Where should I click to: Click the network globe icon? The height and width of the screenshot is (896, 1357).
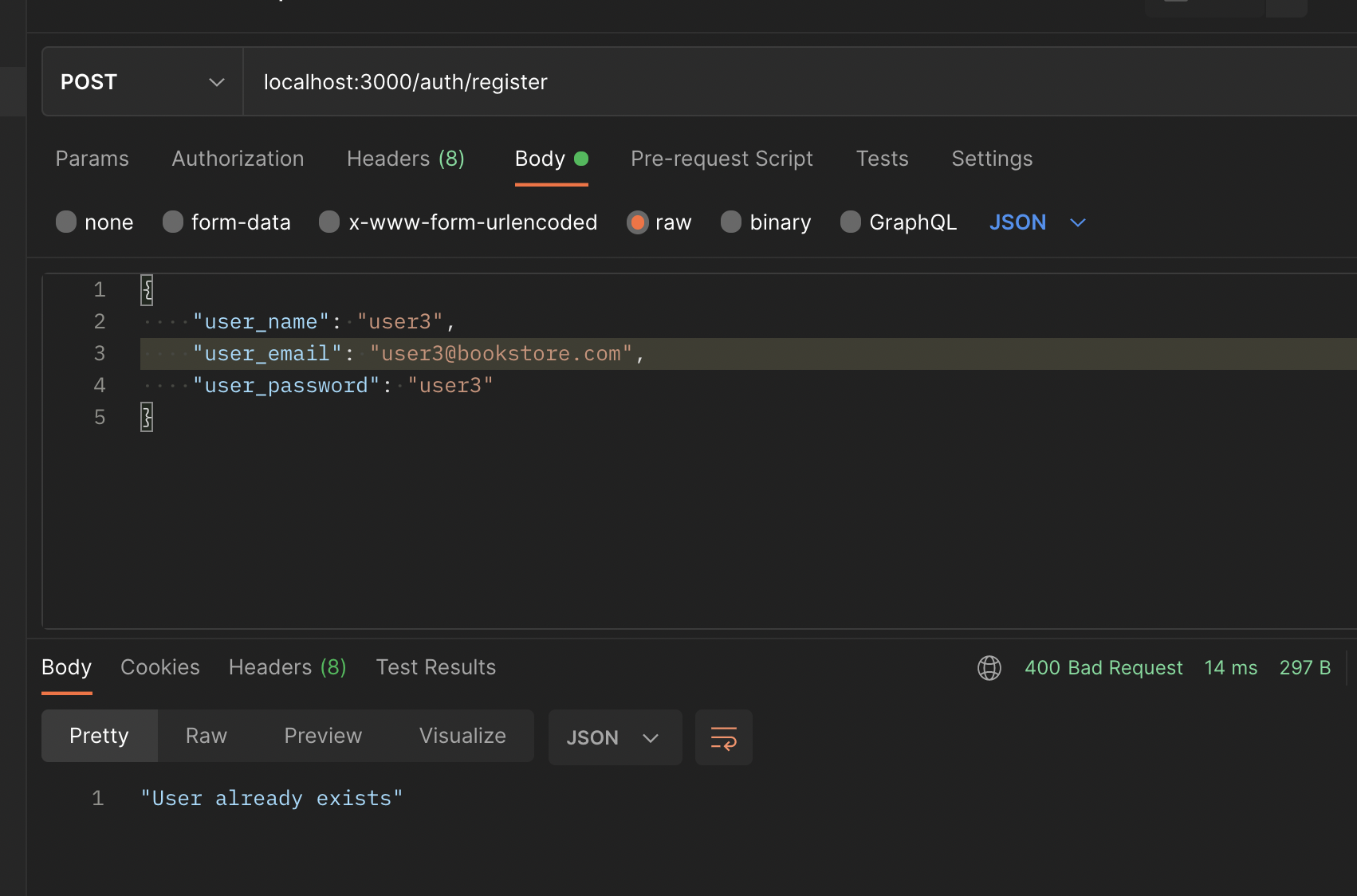[989, 668]
